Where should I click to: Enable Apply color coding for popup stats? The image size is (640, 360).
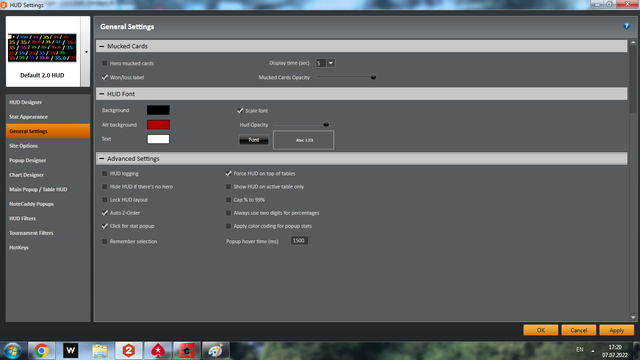[229, 226]
